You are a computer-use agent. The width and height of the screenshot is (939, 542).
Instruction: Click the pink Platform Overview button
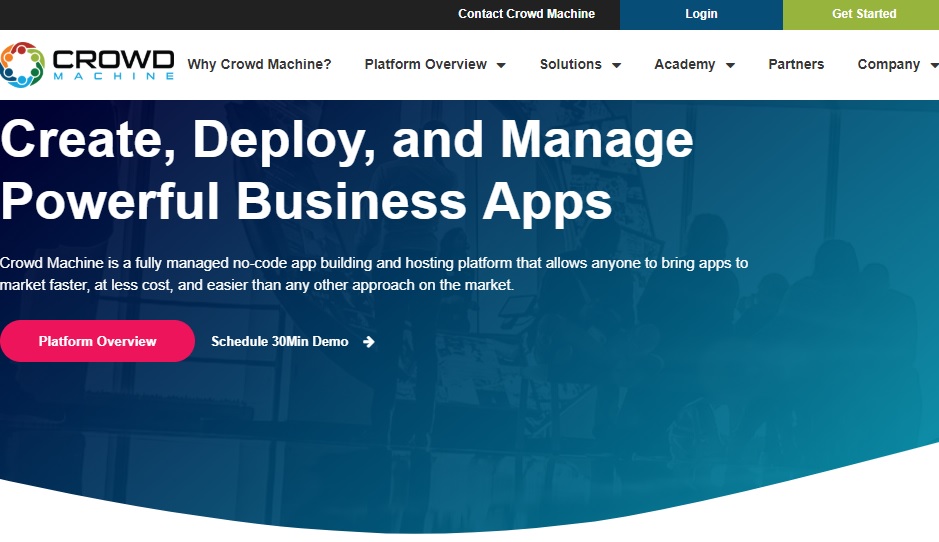(x=97, y=341)
